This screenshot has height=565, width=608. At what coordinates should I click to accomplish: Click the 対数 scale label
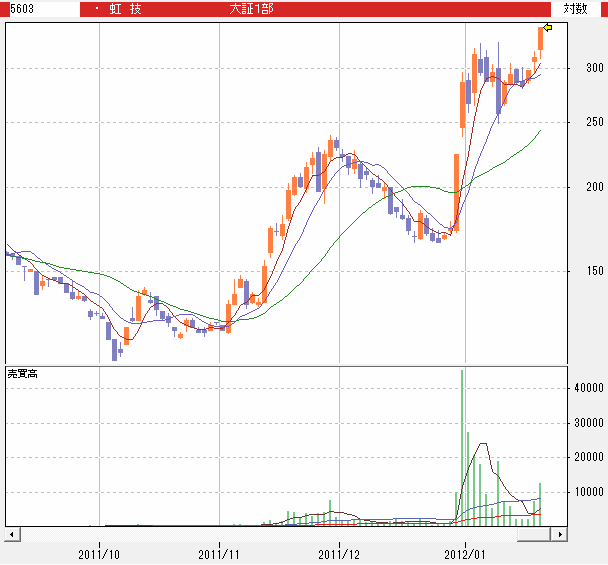tap(575, 9)
